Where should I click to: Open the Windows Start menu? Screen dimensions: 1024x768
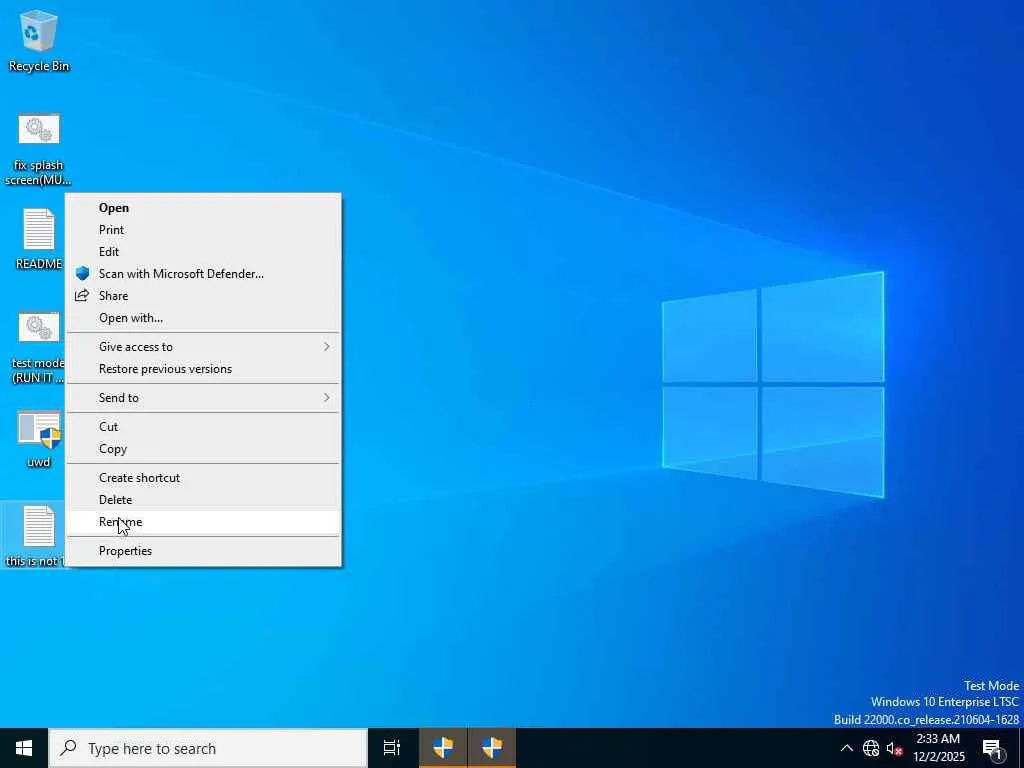tap(24, 748)
